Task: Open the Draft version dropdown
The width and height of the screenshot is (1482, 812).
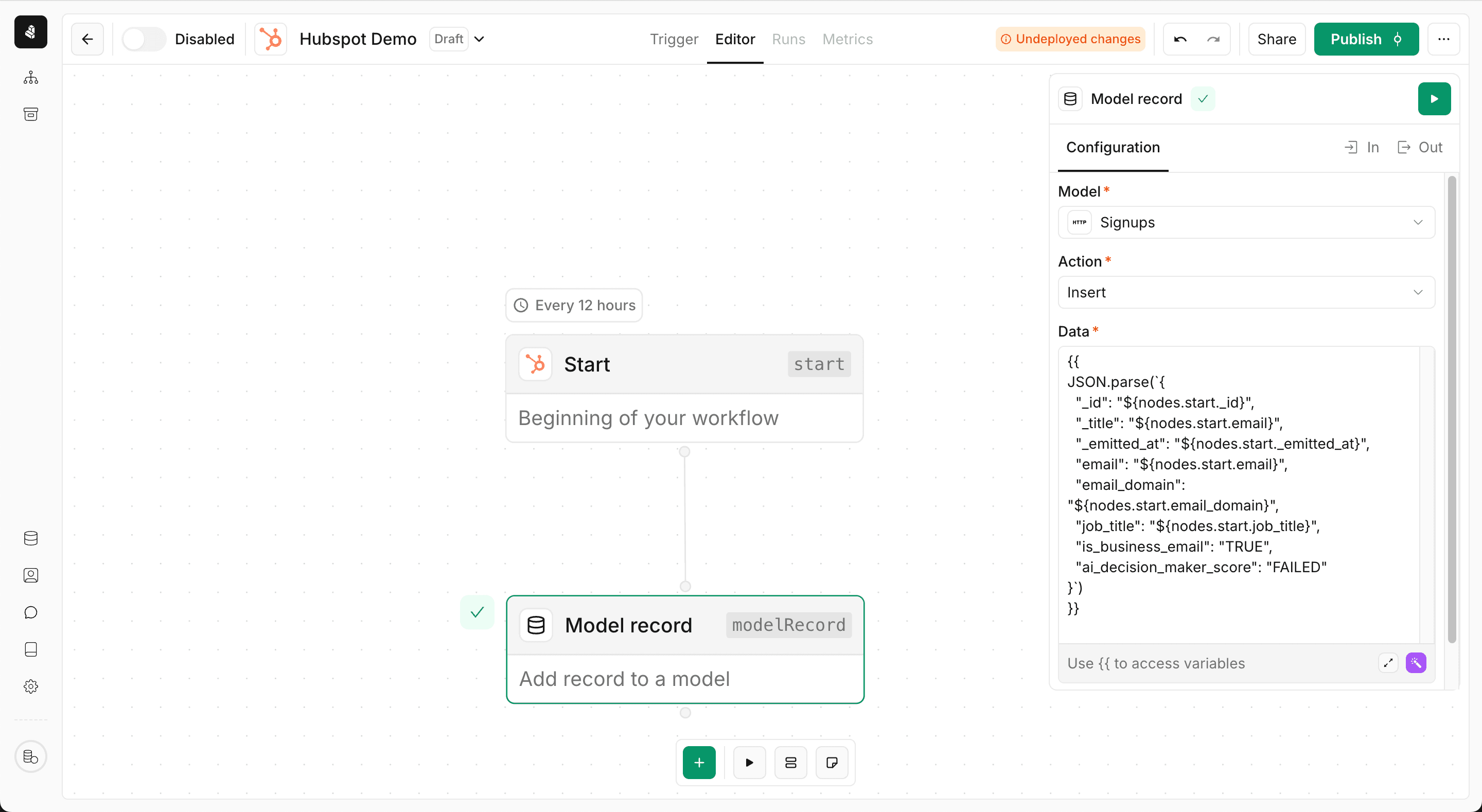Action: [458, 39]
